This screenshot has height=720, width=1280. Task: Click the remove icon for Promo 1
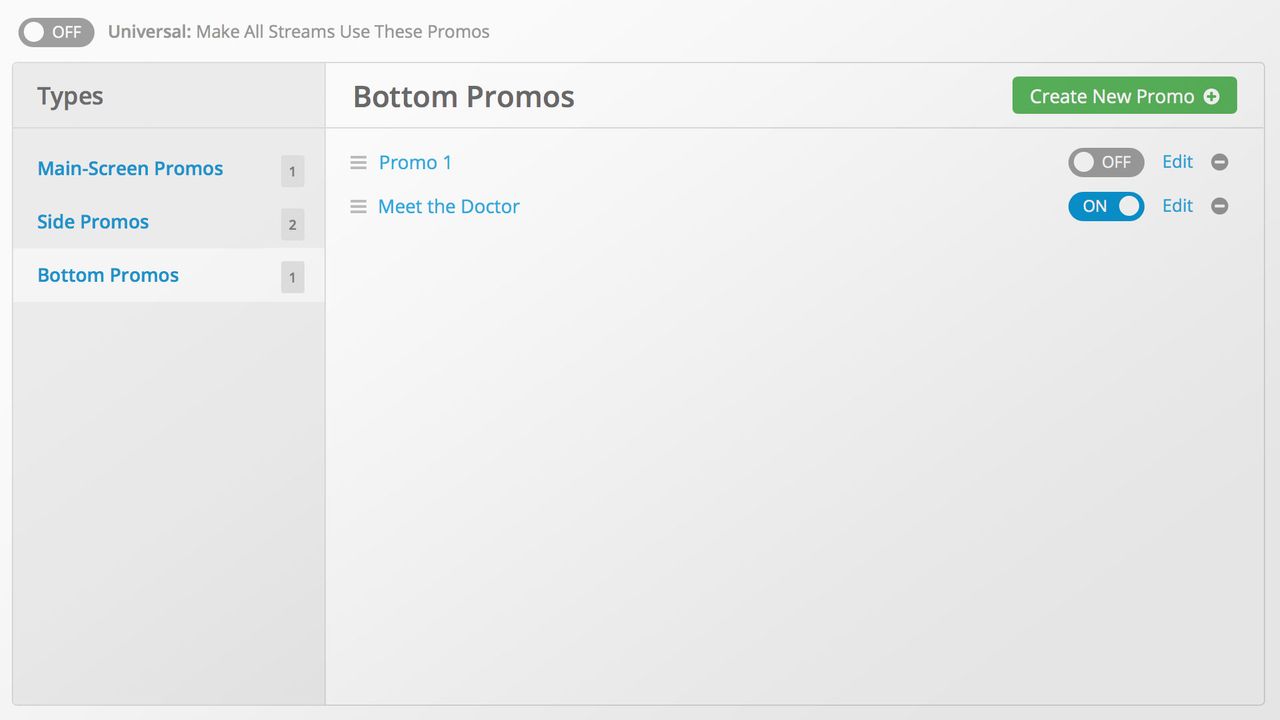(1219, 162)
